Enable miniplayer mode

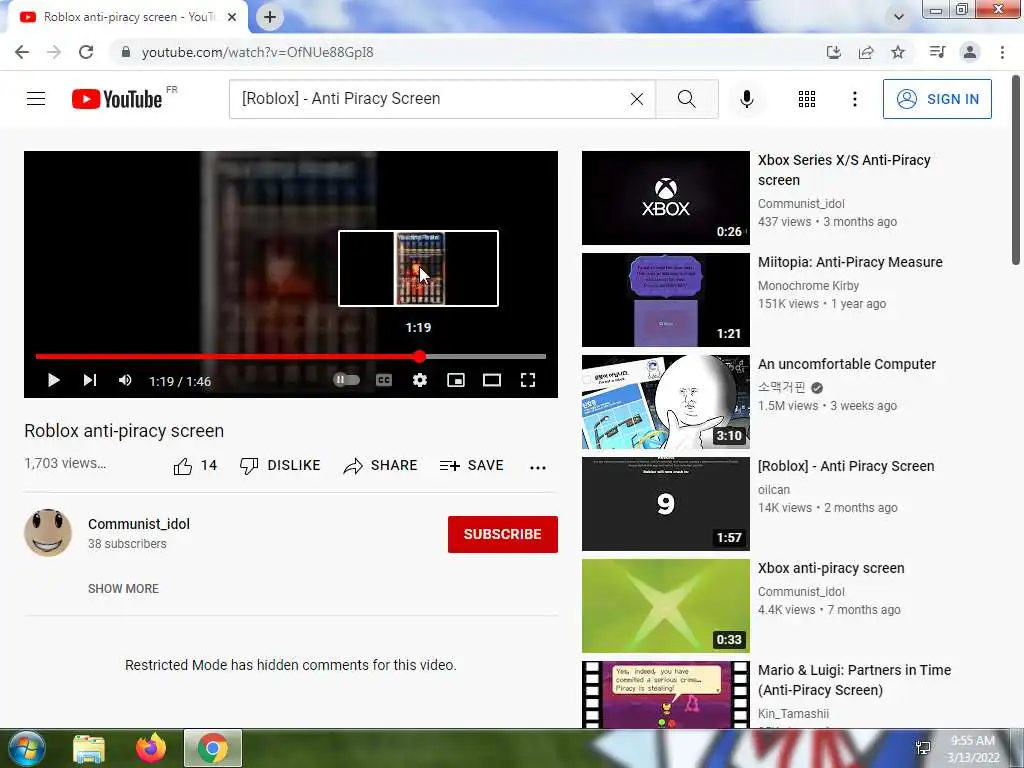pos(456,380)
